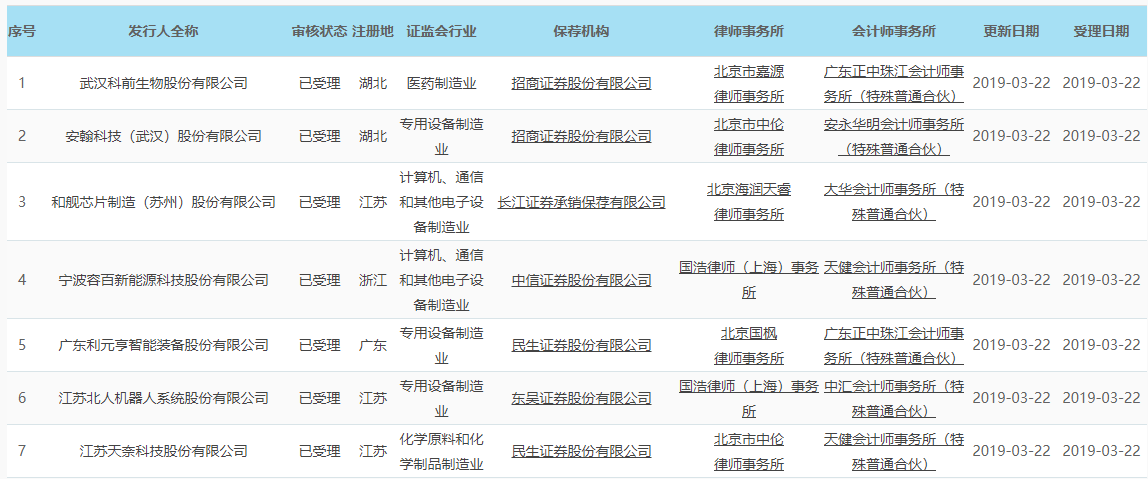Click 已受理 status in 宁波容百 row
Screen dimensions: 1148x479
319,280
